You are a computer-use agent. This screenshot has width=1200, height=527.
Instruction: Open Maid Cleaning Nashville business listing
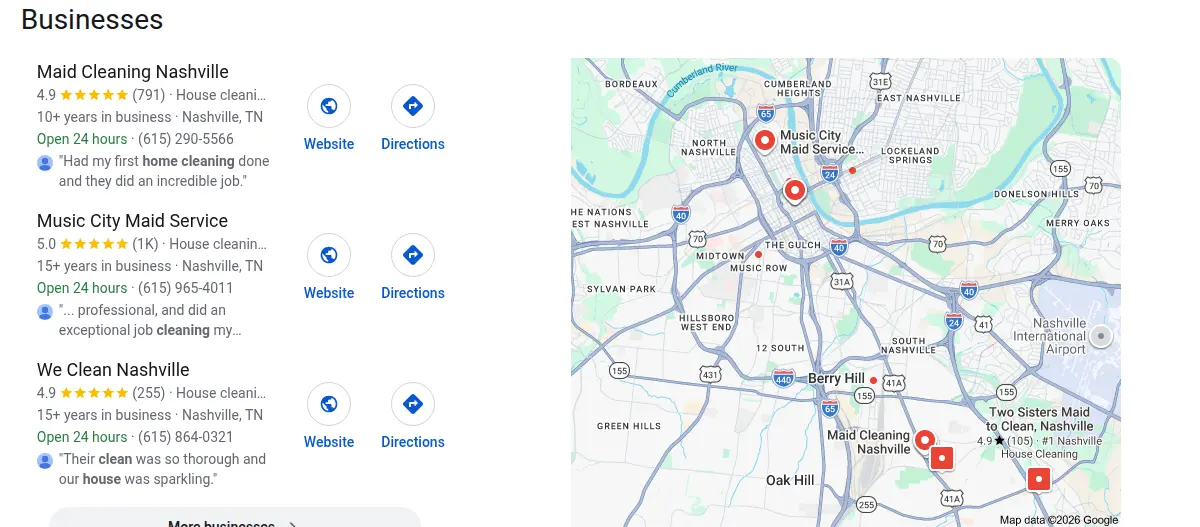(133, 72)
